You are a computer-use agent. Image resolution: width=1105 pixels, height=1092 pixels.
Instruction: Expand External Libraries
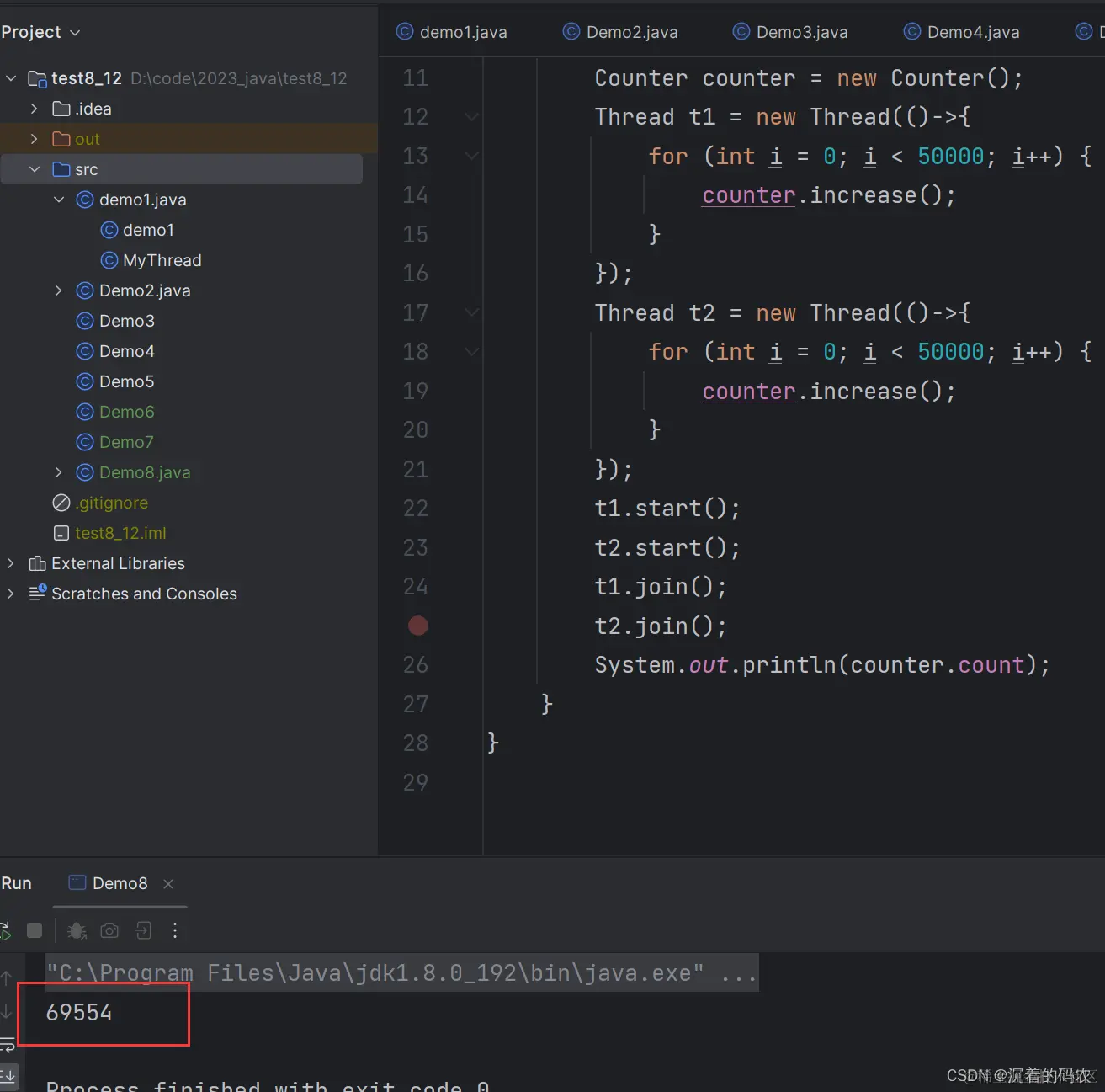(10, 563)
